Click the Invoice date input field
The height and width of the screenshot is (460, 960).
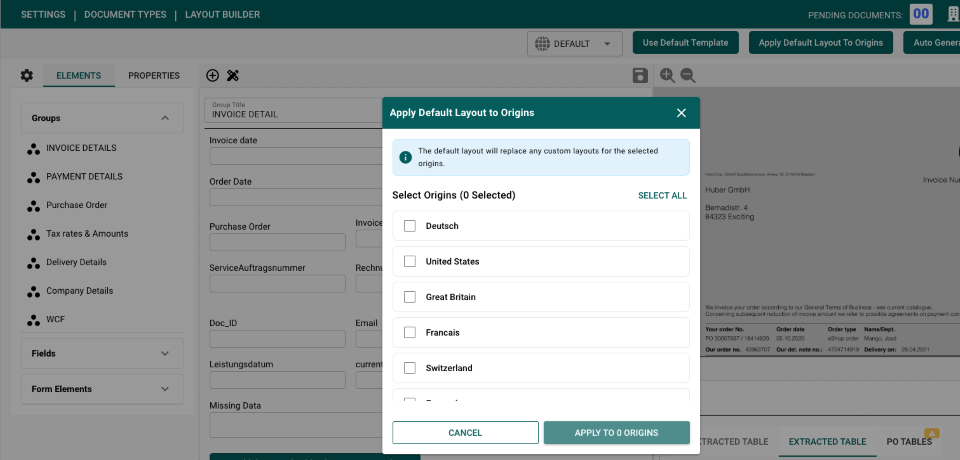coord(277,156)
